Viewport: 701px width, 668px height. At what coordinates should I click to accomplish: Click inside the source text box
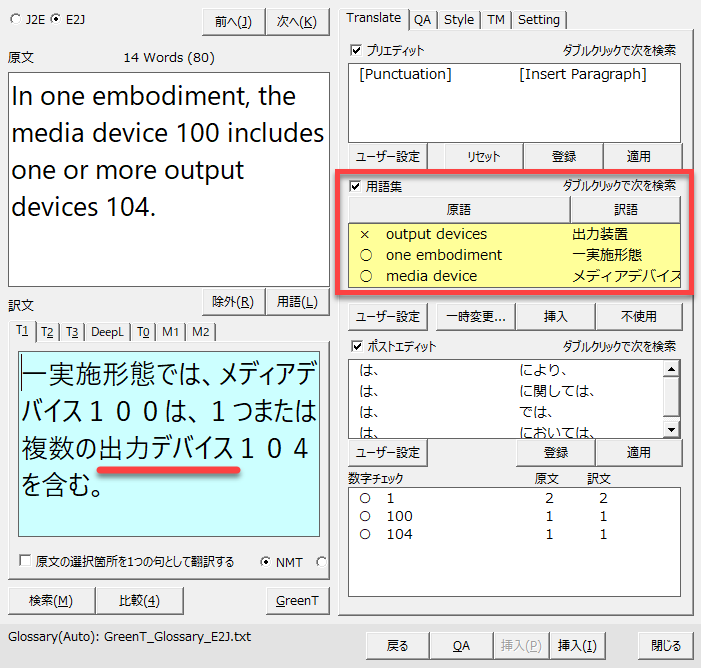(x=168, y=180)
